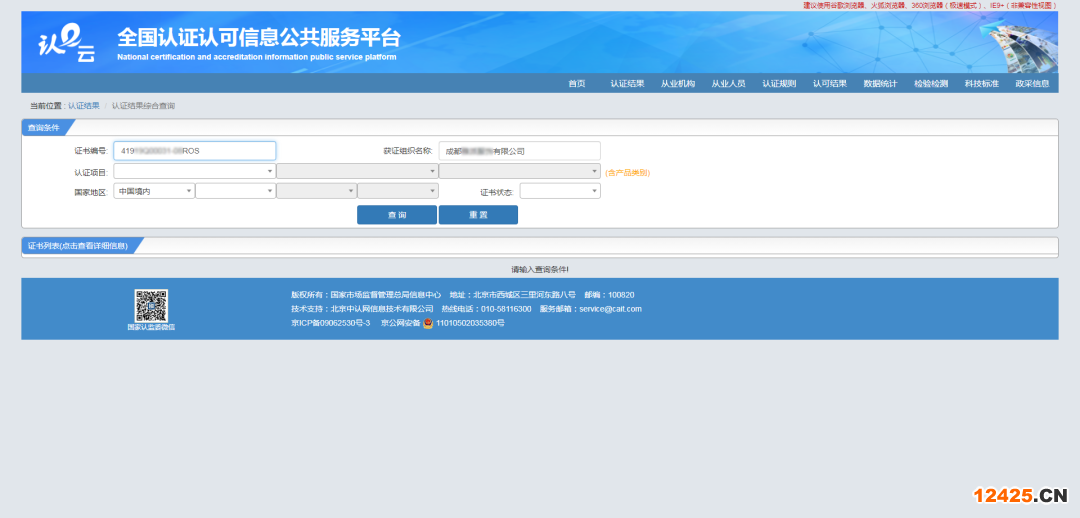Viewport: 1080px width, 518px height.
Task: Expand the 证书状态 dropdown
Action: [x=560, y=191]
